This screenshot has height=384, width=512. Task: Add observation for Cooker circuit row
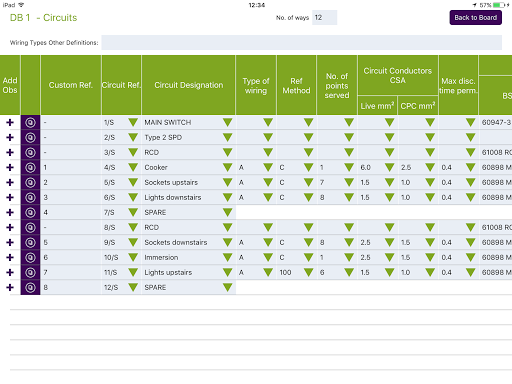pyautogui.click(x=10, y=167)
